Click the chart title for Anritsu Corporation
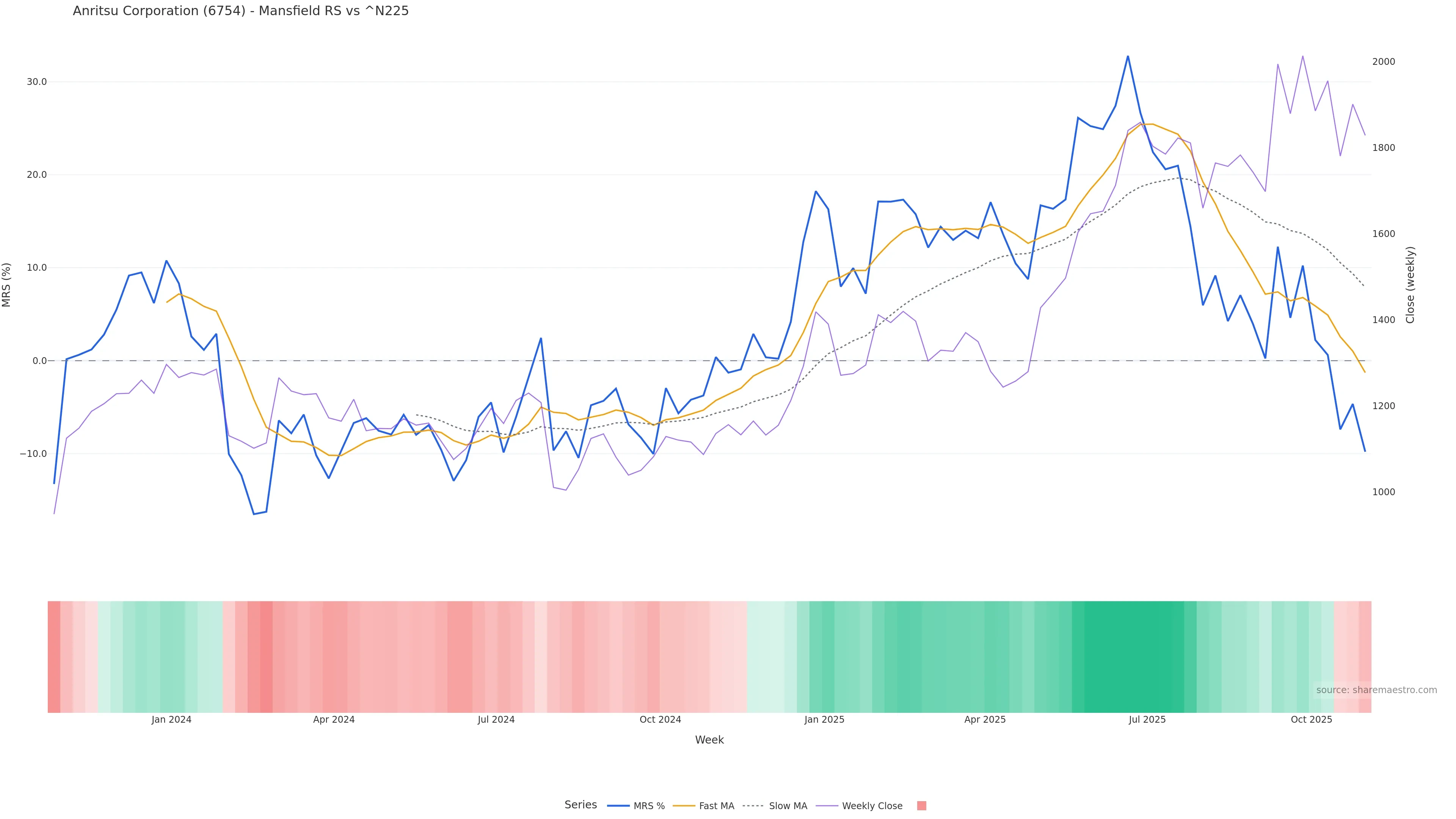Viewport: 1456px width, 819px height. pos(241,11)
